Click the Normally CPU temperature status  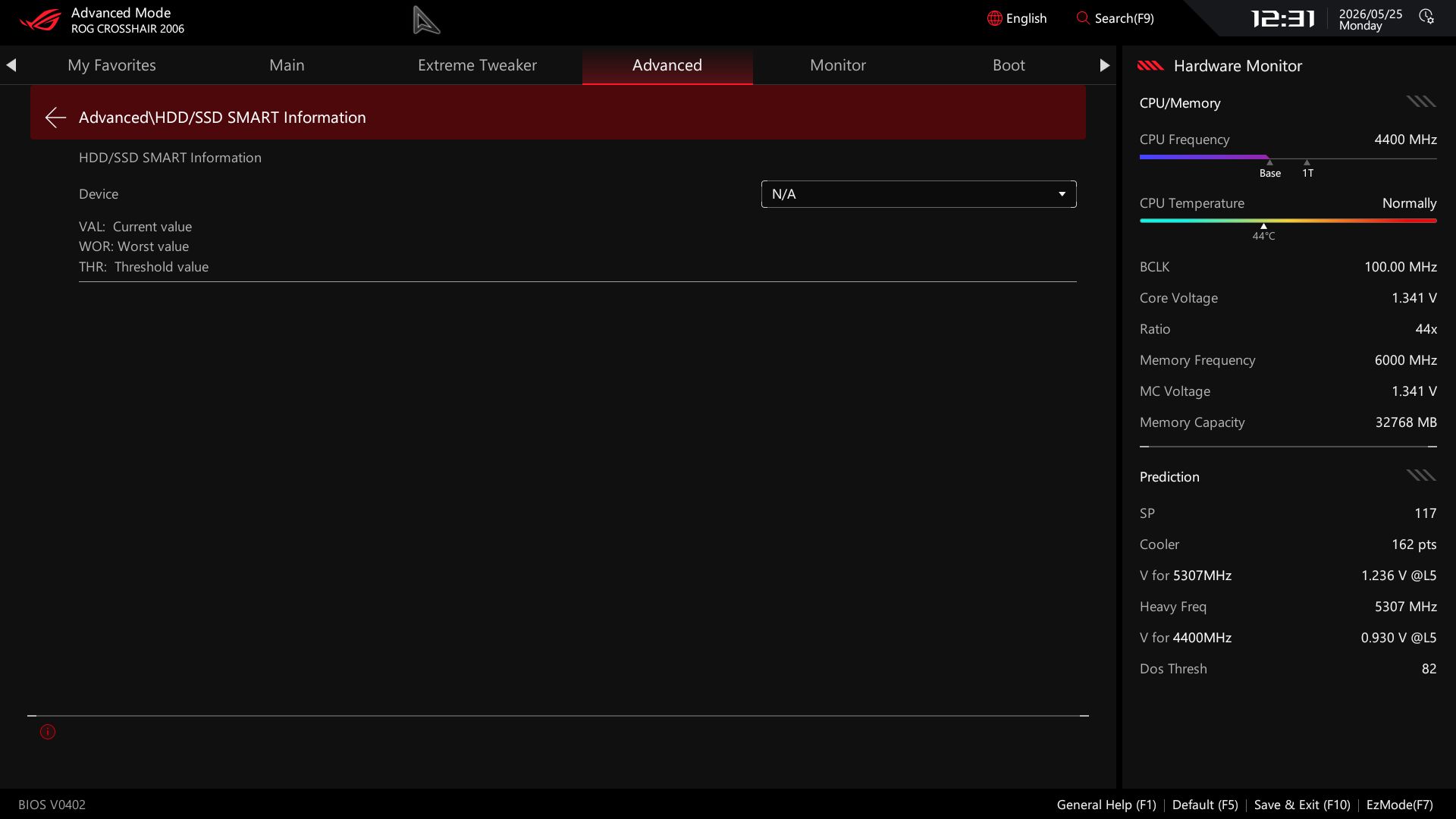[x=1409, y=203]
